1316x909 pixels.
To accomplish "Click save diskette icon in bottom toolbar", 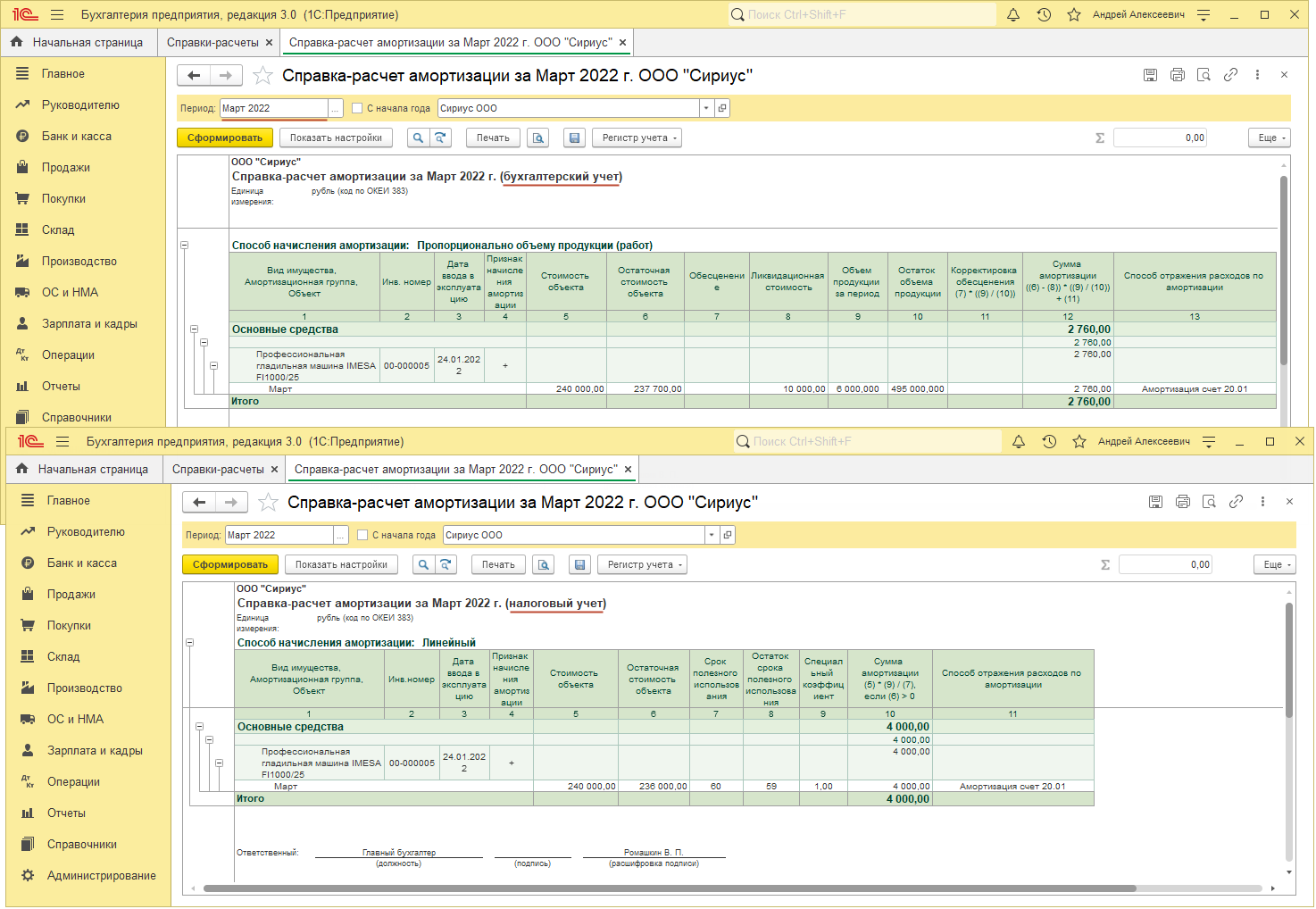I will tap(579, 564).
